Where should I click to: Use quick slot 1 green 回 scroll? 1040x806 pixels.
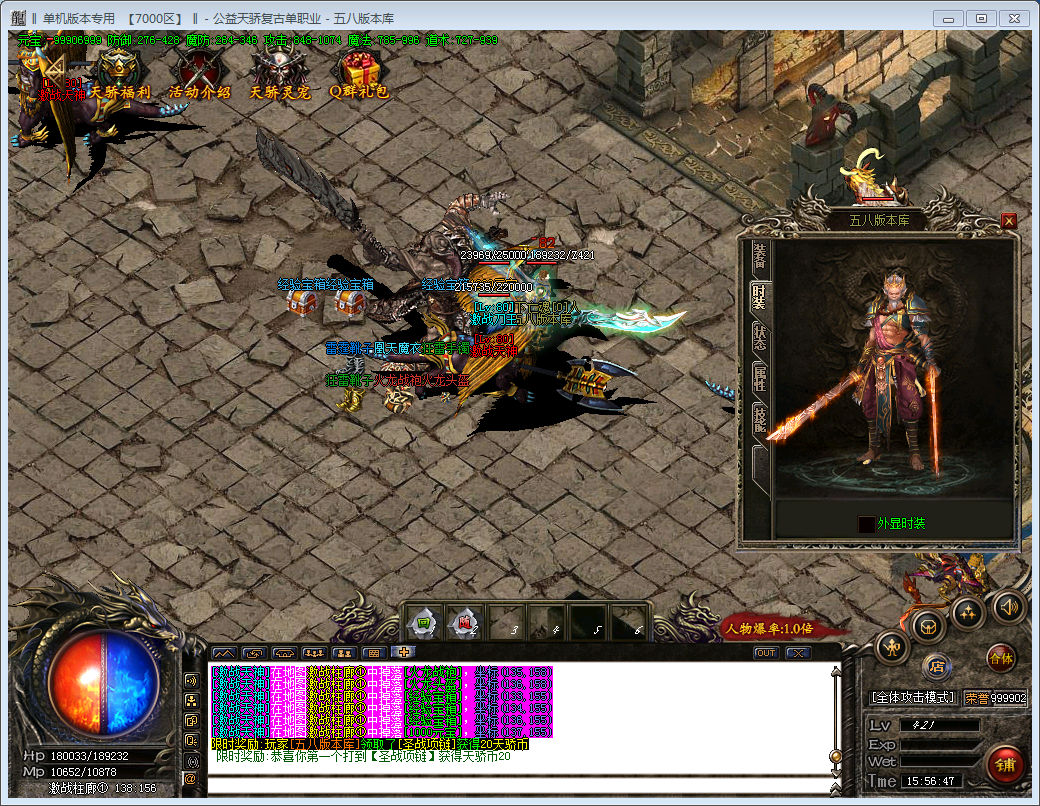424,622
